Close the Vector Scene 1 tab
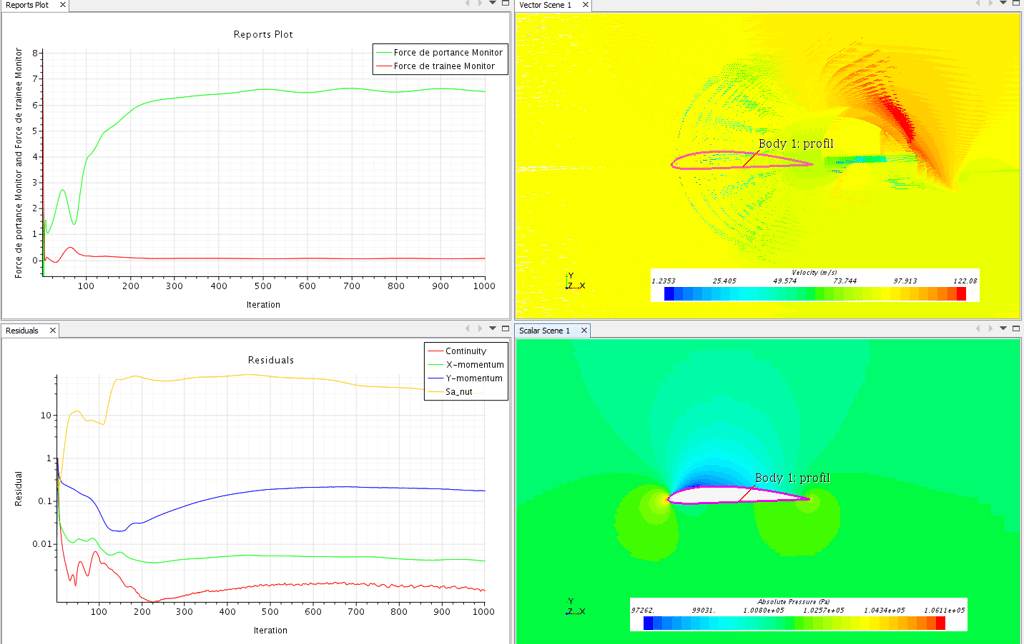The height and width of the screenshot is (644, 1024). pyautogui.click(x=585, y=5)
